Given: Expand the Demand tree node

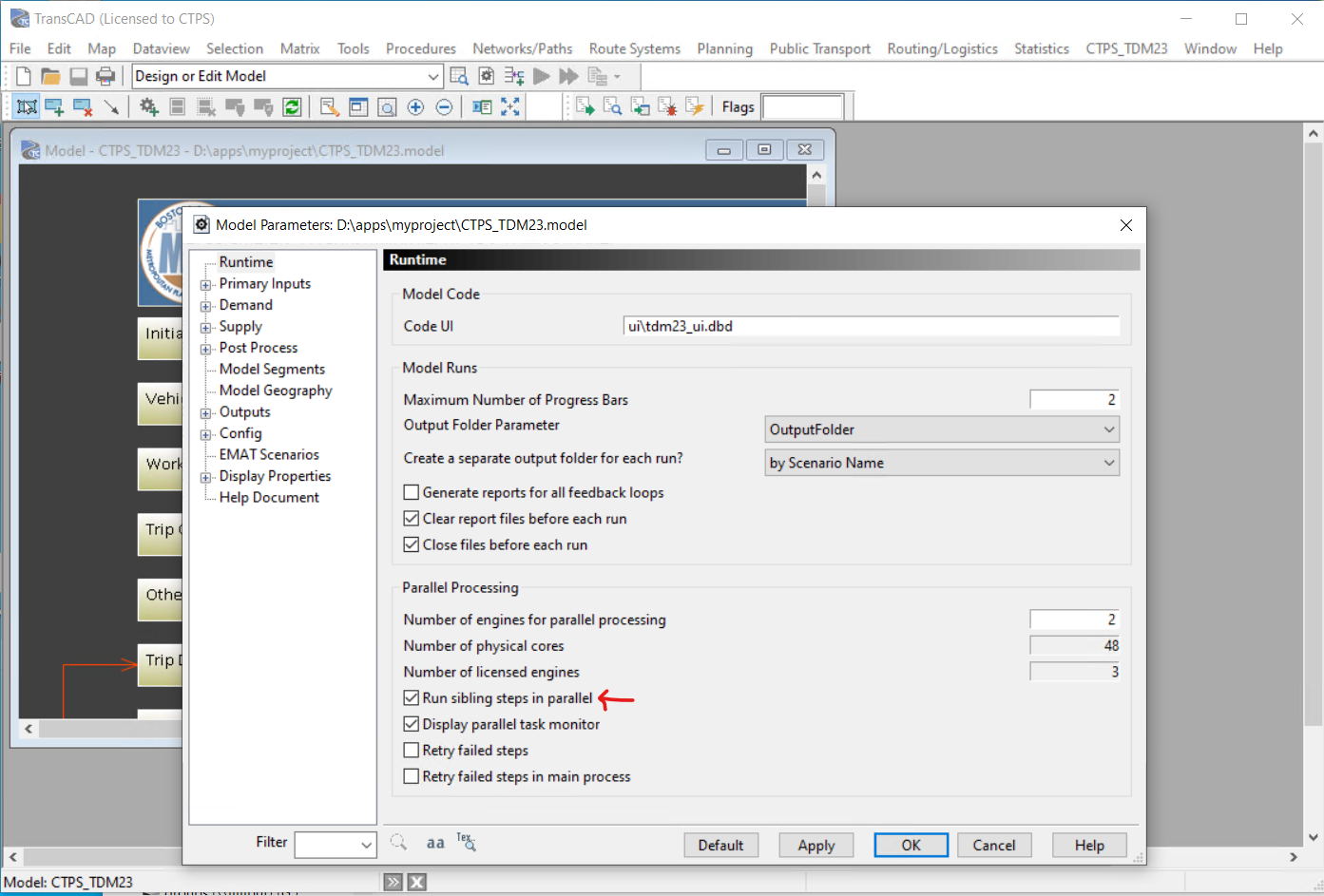Looking at the screenshot, I should 205,306.
